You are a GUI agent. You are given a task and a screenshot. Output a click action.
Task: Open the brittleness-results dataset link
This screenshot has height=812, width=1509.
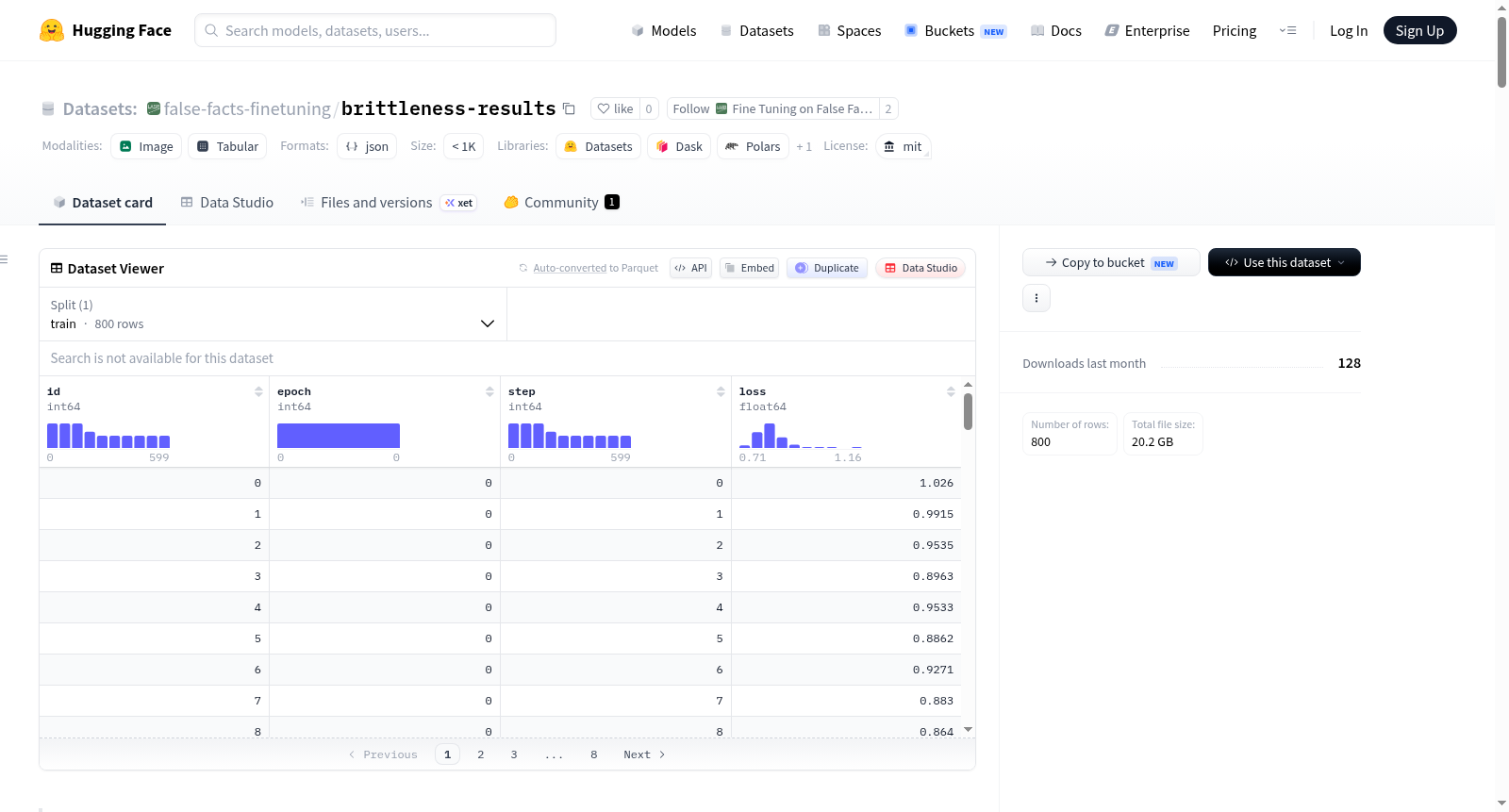448,108
